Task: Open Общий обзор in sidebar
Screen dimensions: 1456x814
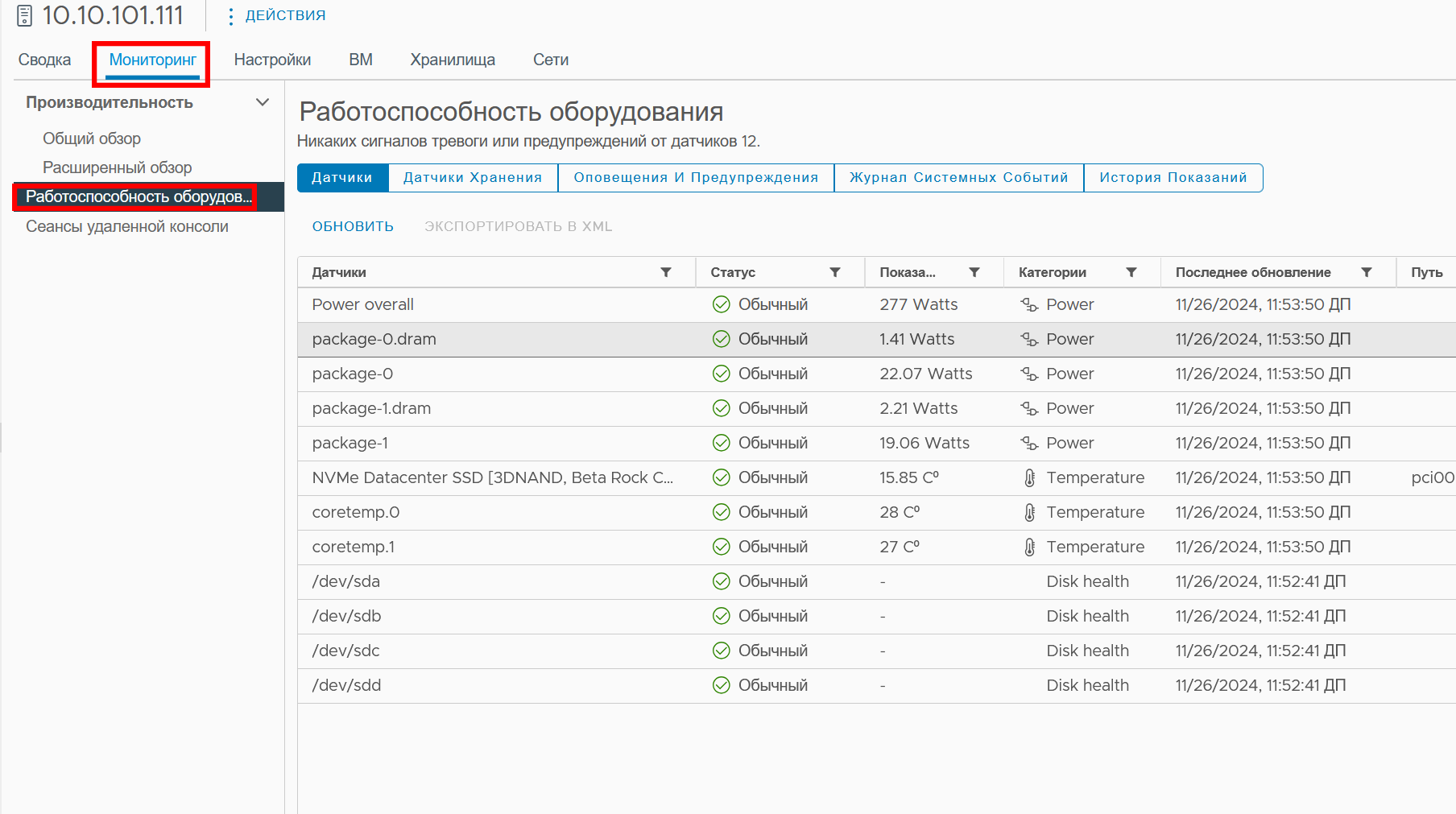Action: click(92, 138)
